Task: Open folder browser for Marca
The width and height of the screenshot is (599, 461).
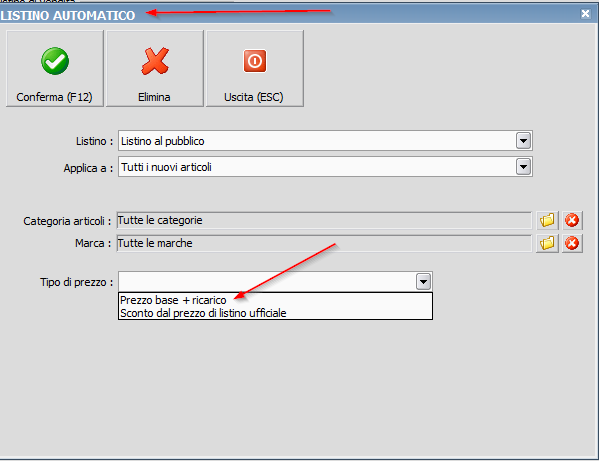Action: point(547,243)
